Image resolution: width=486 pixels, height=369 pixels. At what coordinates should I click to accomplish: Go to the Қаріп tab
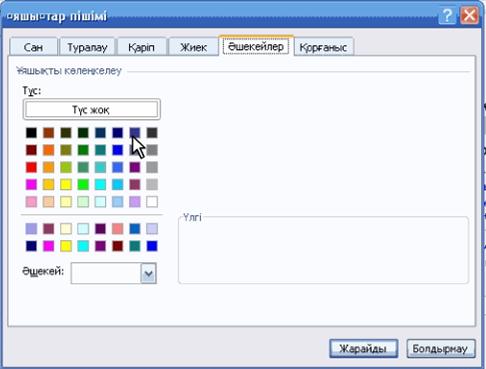141,47
